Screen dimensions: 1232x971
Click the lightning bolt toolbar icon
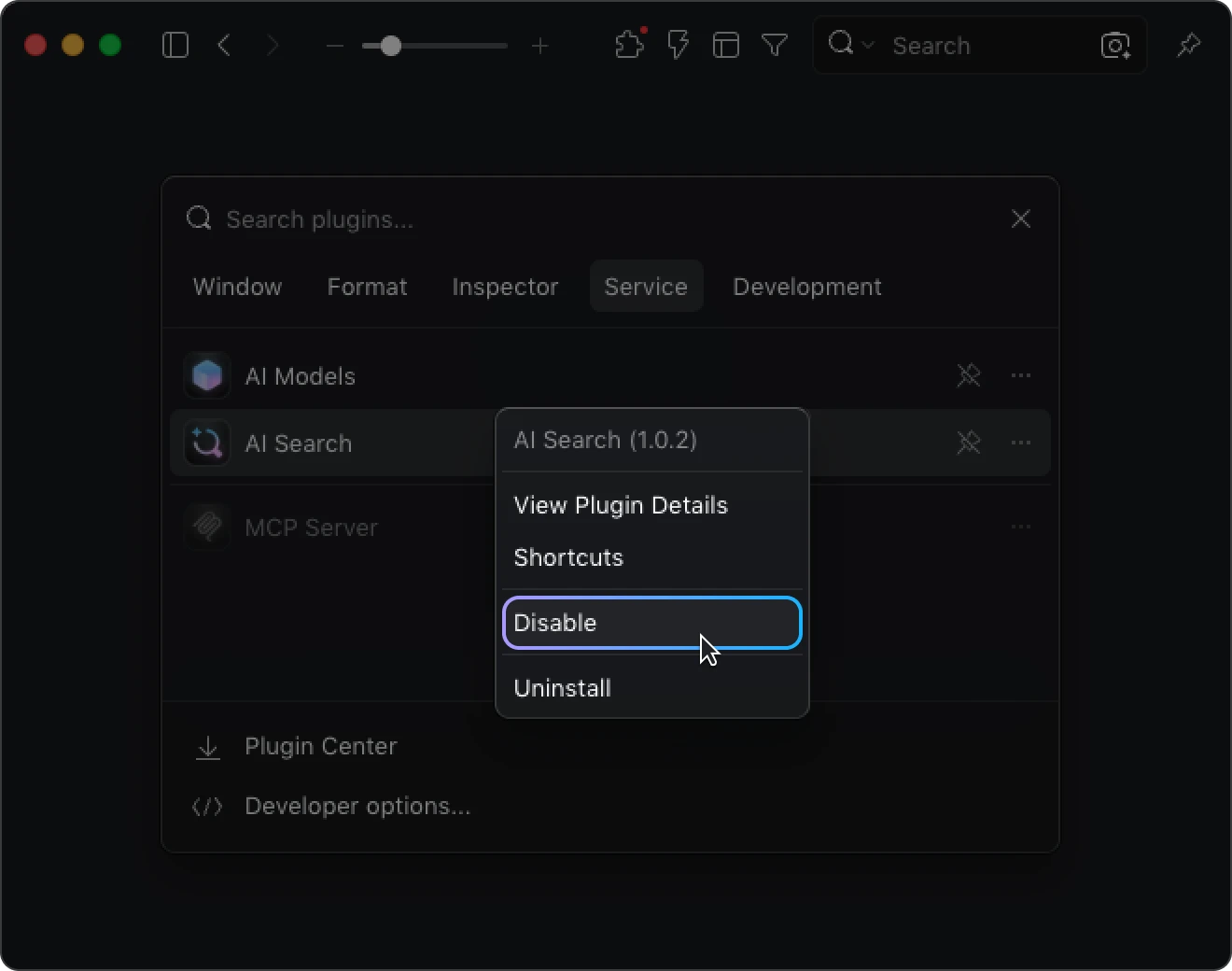[x=679, y=45]
